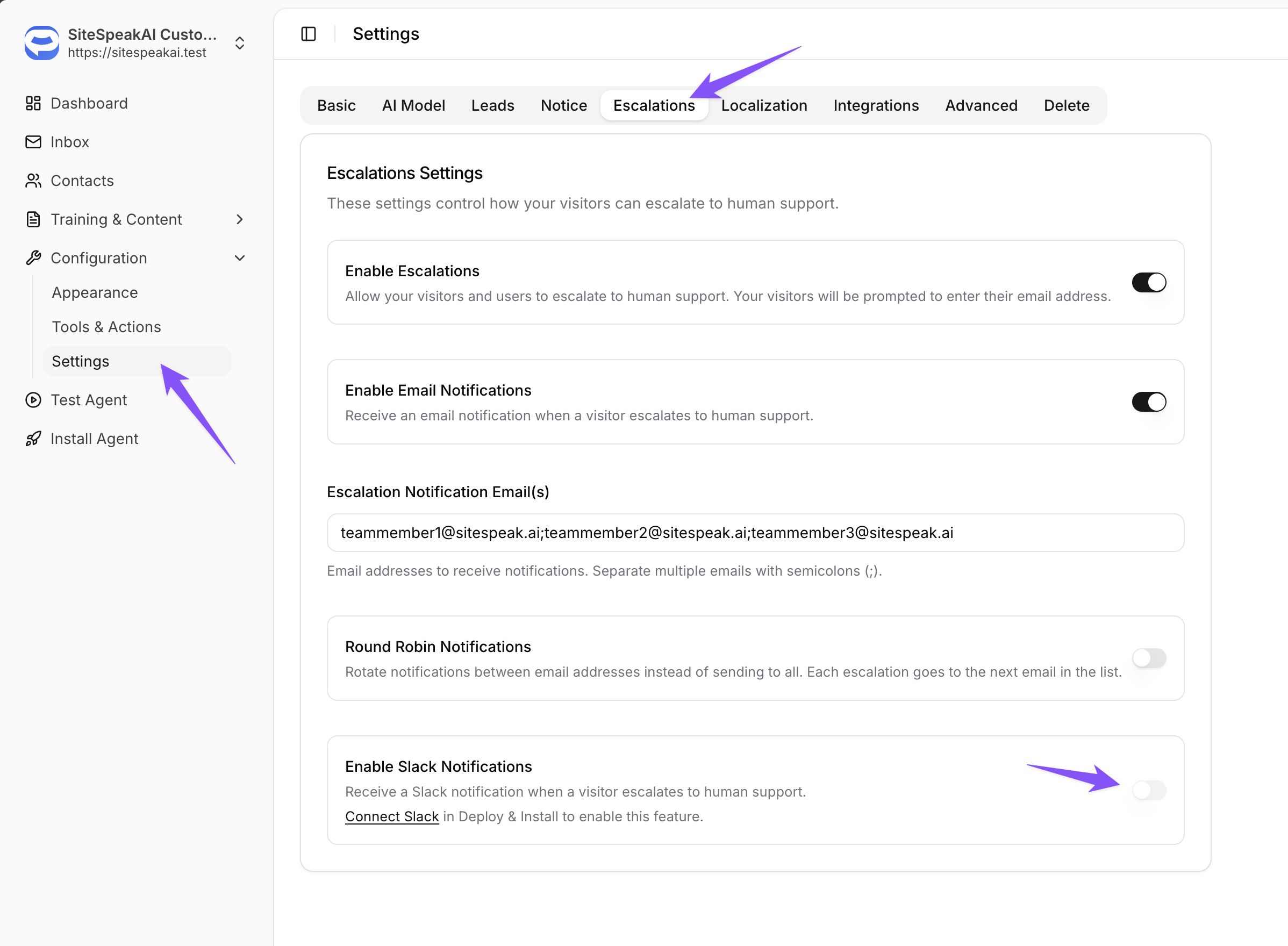This screenshot has width=1288, height=946.
Task: Switch to the Localization tab
Action: 763,105
